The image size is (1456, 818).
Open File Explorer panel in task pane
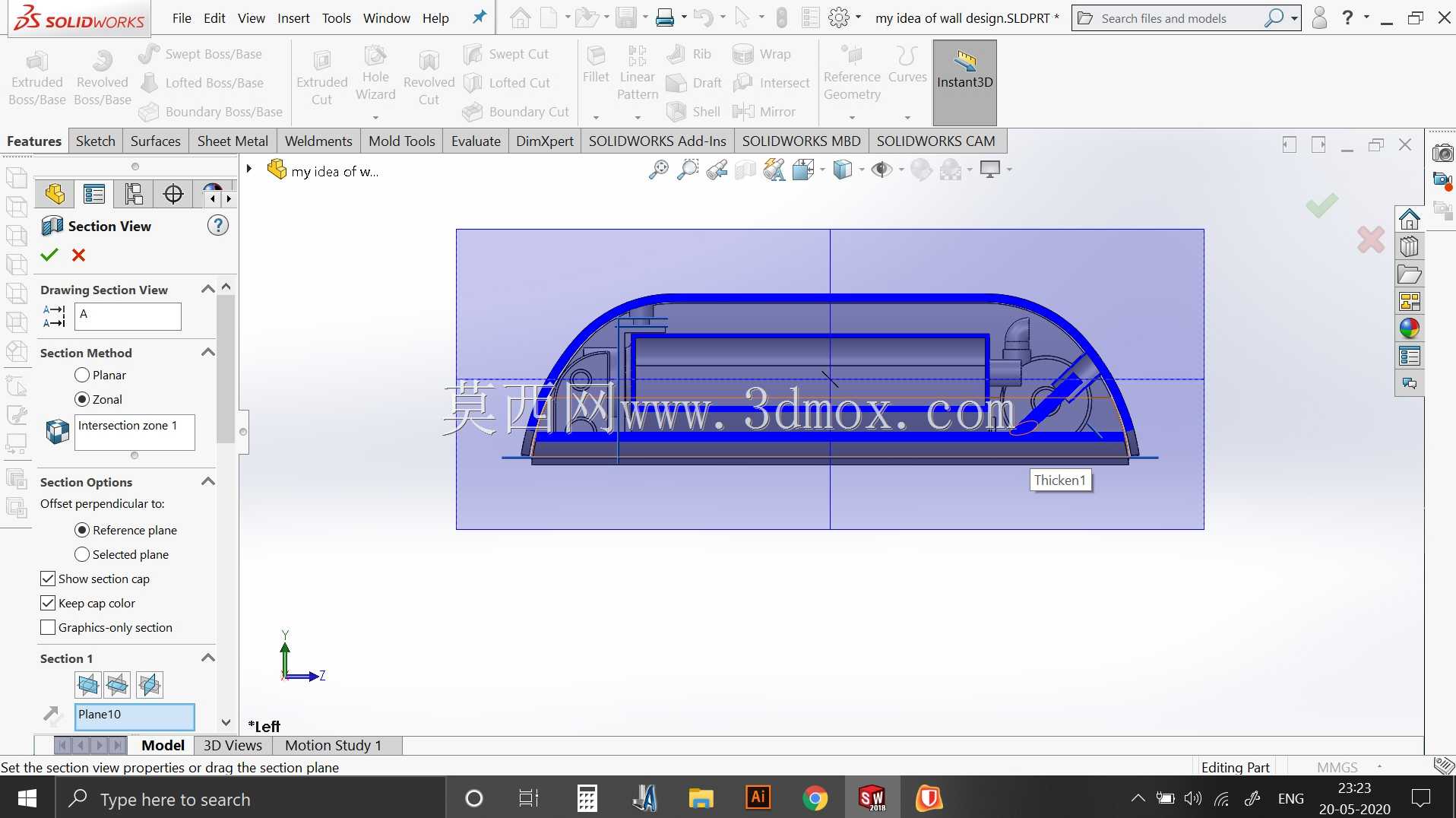click(x=1410, y=274)
